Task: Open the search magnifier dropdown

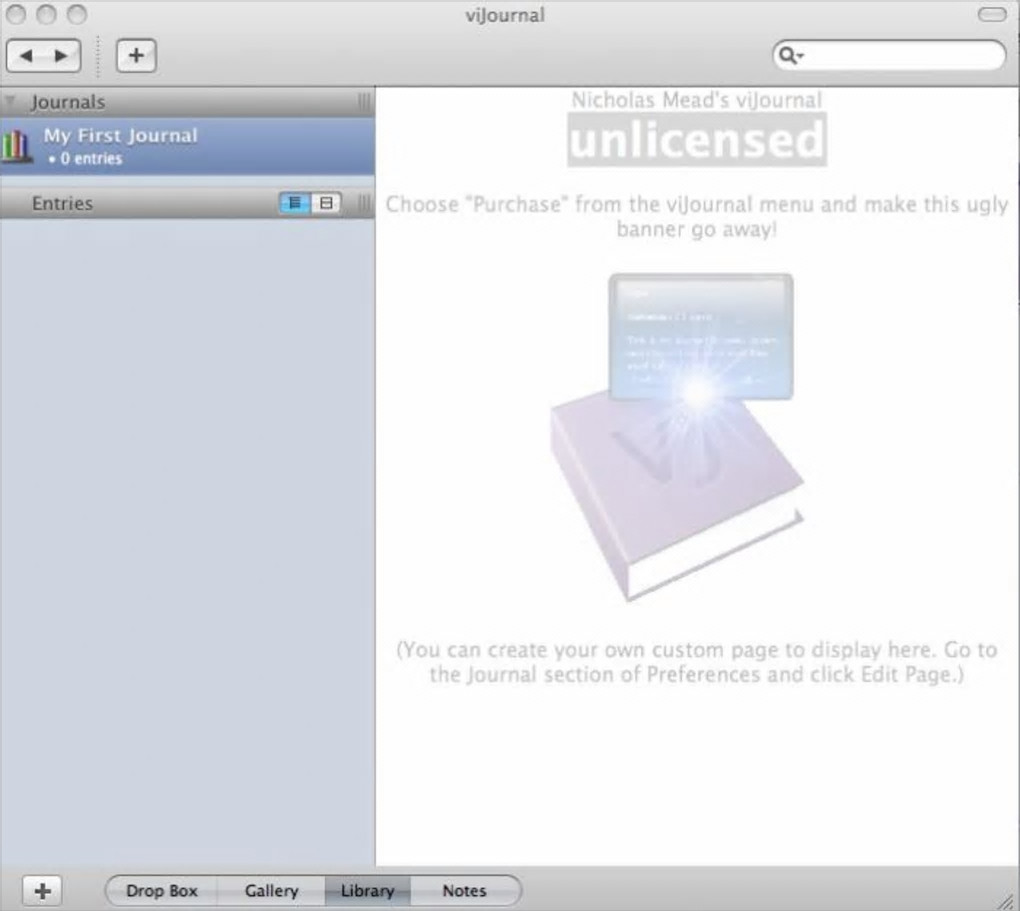Action: coord(791,55)
